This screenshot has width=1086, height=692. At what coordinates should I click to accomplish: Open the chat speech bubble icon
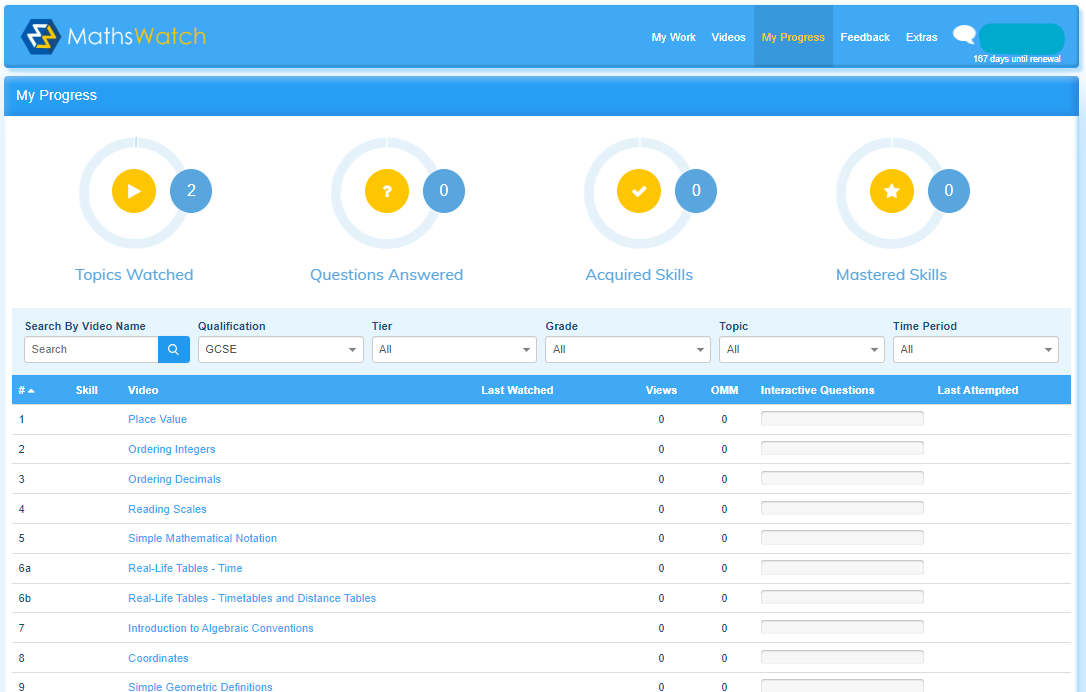pos(963,35)
